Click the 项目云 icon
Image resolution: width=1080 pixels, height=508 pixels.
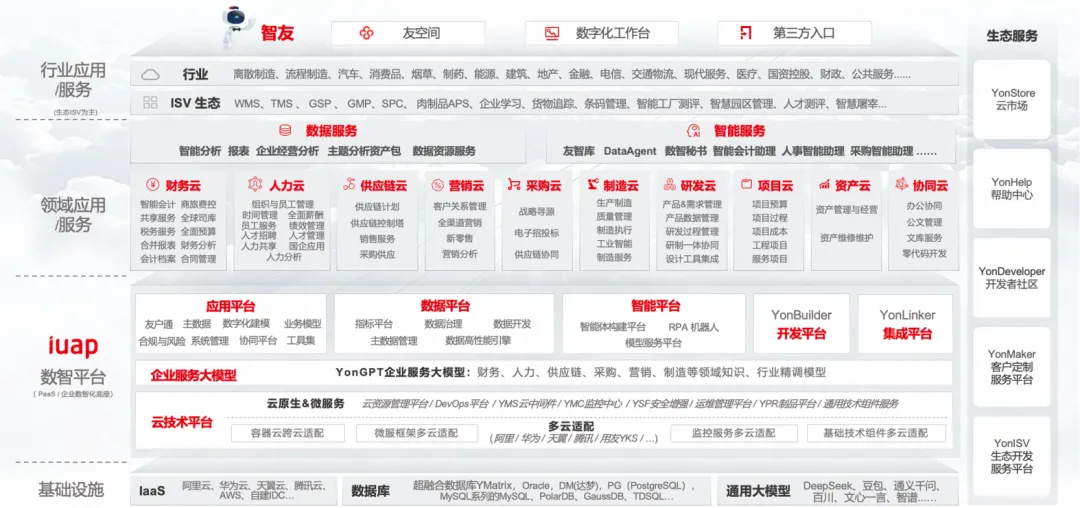(x=746, y=184)
